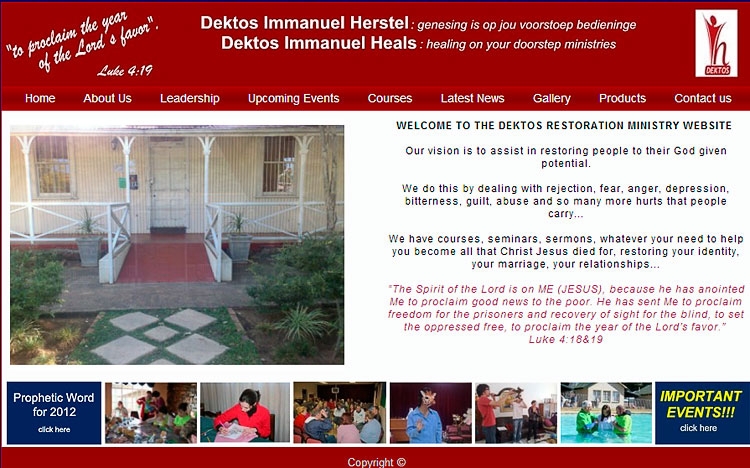Open the Leadership page
The image size is (750, 468).
coord(189,98)
